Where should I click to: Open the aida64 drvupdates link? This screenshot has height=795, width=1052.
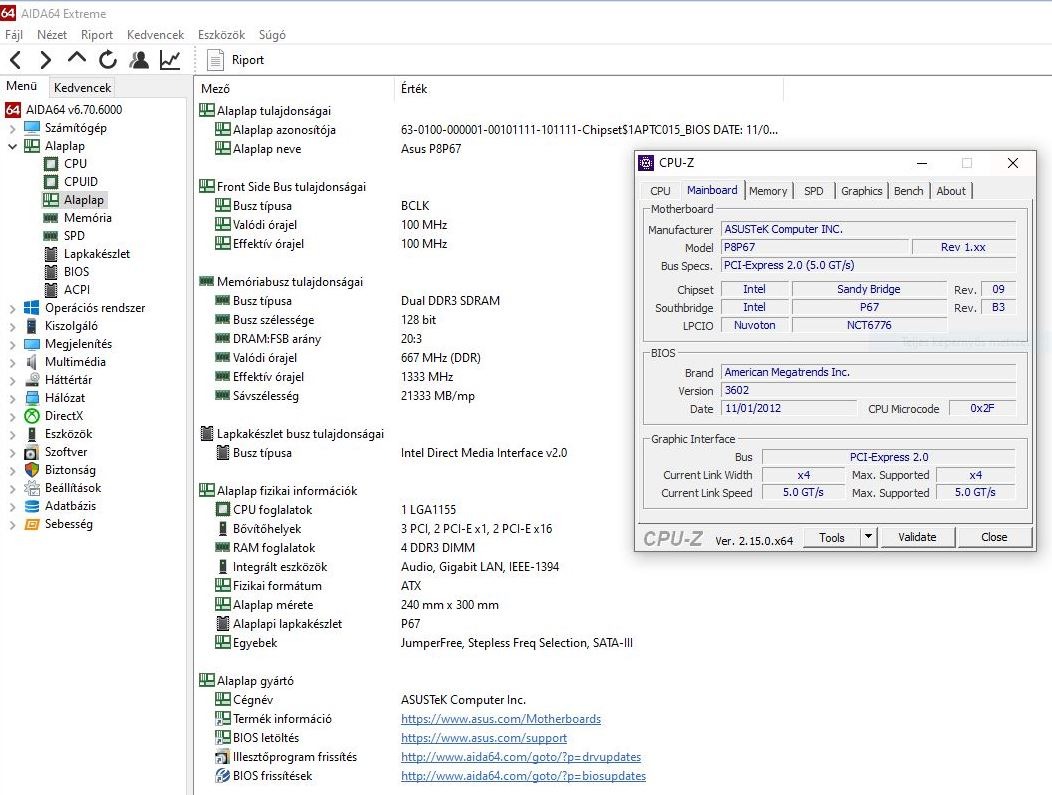521,757
